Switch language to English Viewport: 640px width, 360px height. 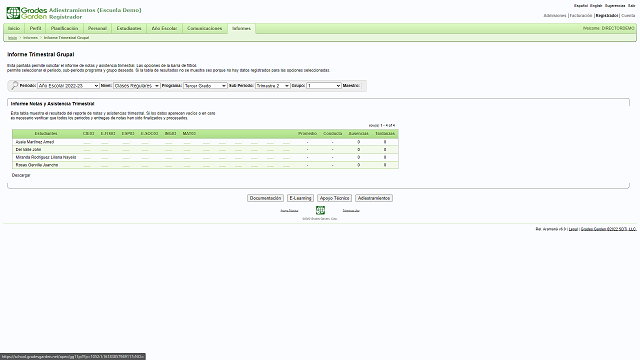coord(596,6)
